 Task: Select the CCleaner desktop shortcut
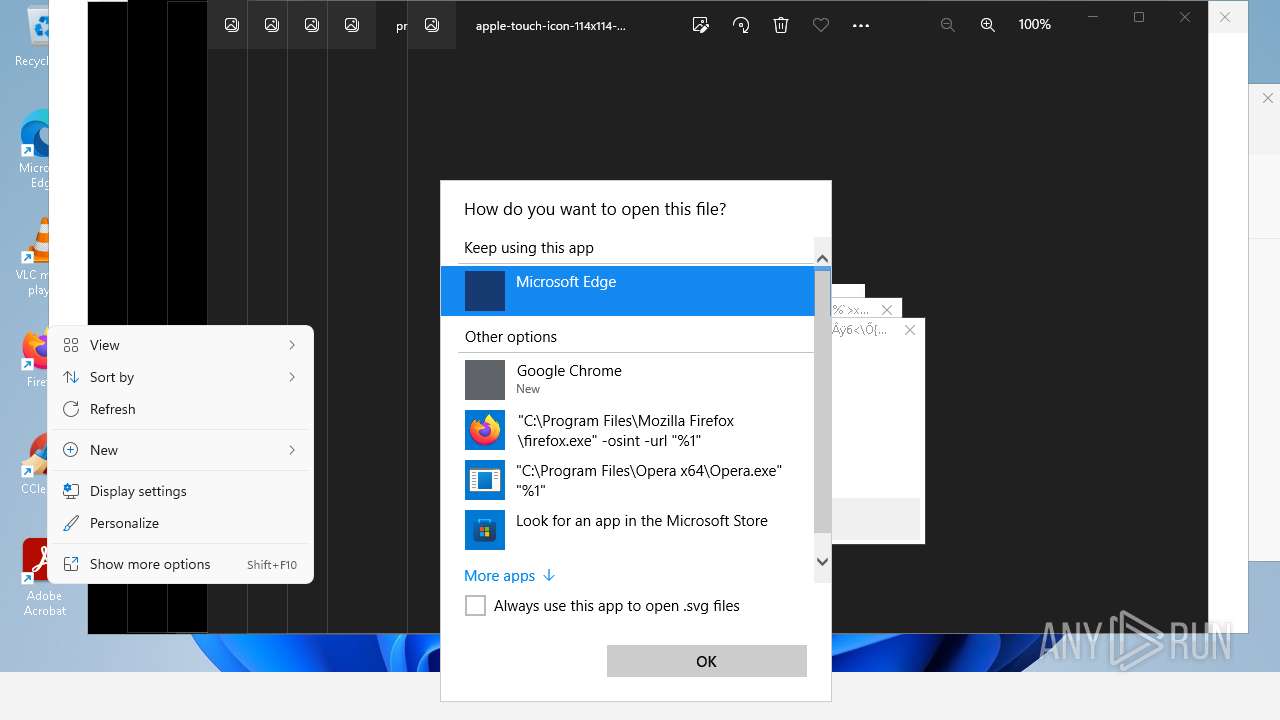[x=35, y=464]
